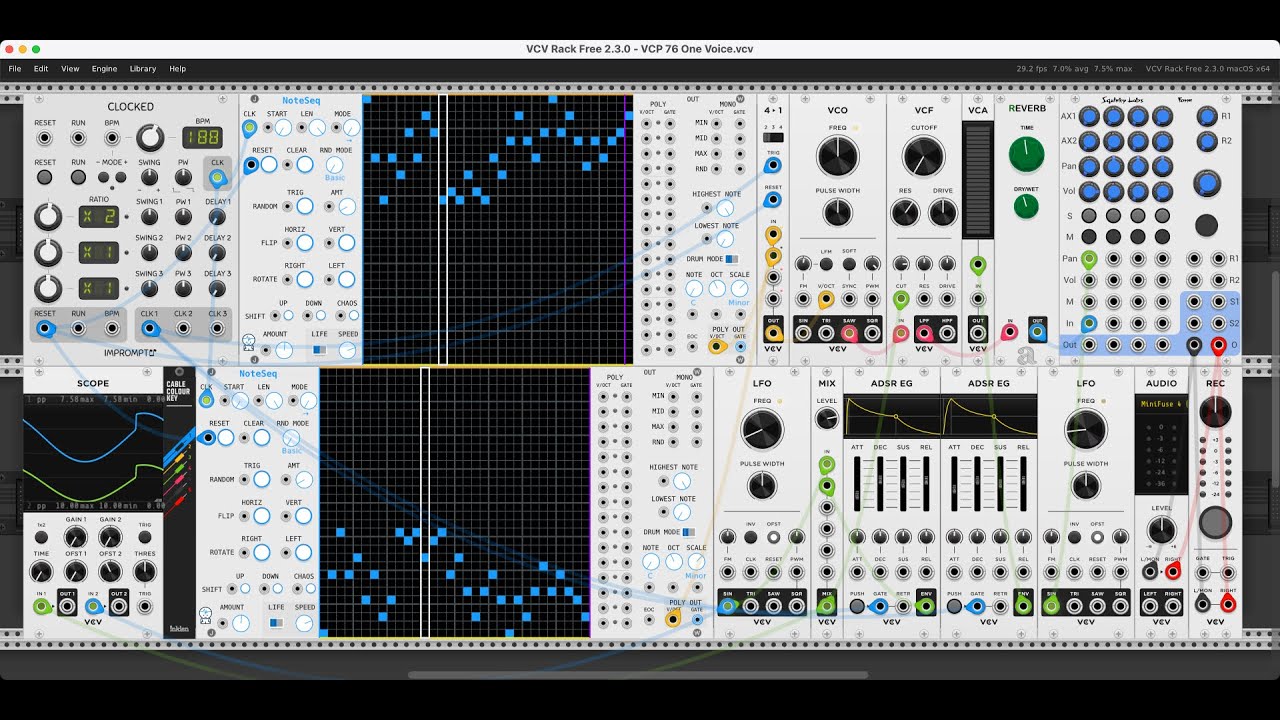The image size is (1280, 720).
Task: Open the Help menu
Action: pos(177,69)
